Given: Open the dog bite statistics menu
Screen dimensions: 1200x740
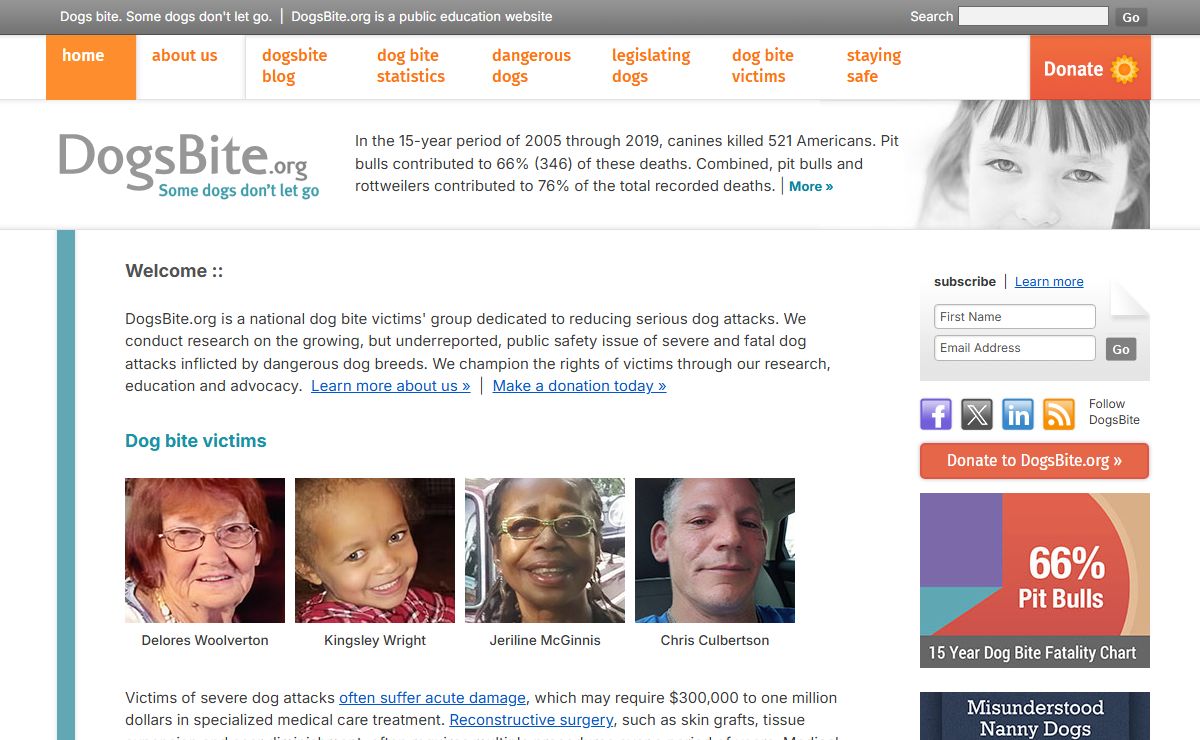Looking at the screenshot, I should pyautogui.click(x=411, y=66).
